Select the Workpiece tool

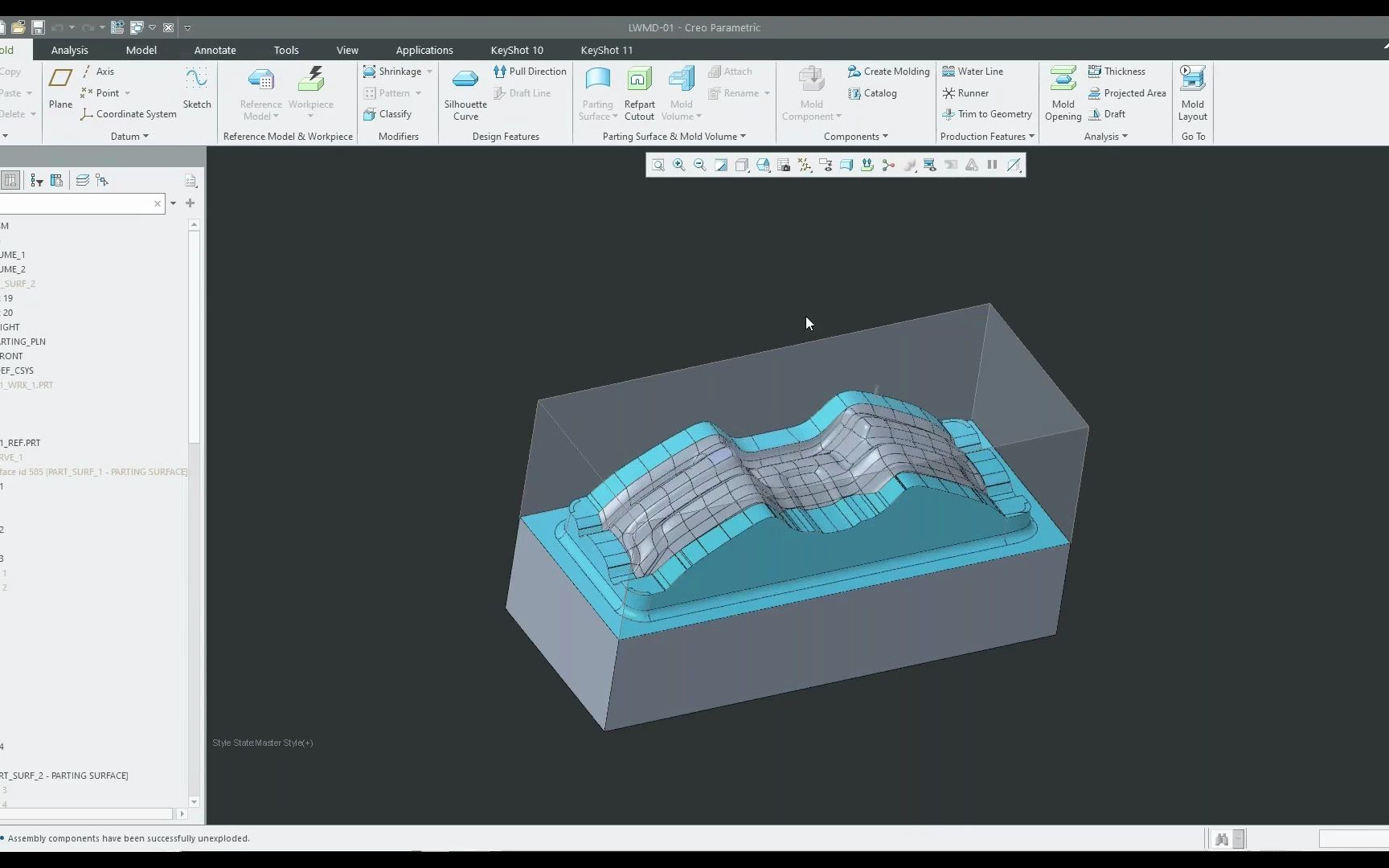311,88
